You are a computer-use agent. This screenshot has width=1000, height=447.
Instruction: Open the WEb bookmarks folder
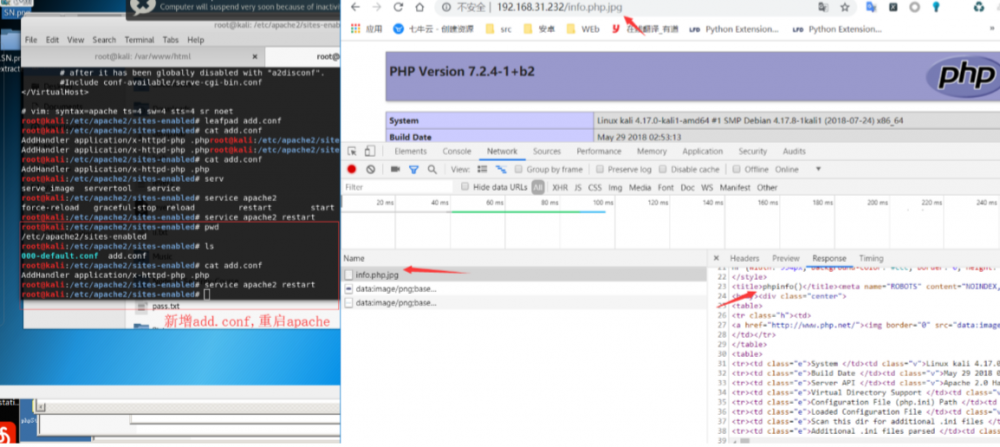[582, 29]
